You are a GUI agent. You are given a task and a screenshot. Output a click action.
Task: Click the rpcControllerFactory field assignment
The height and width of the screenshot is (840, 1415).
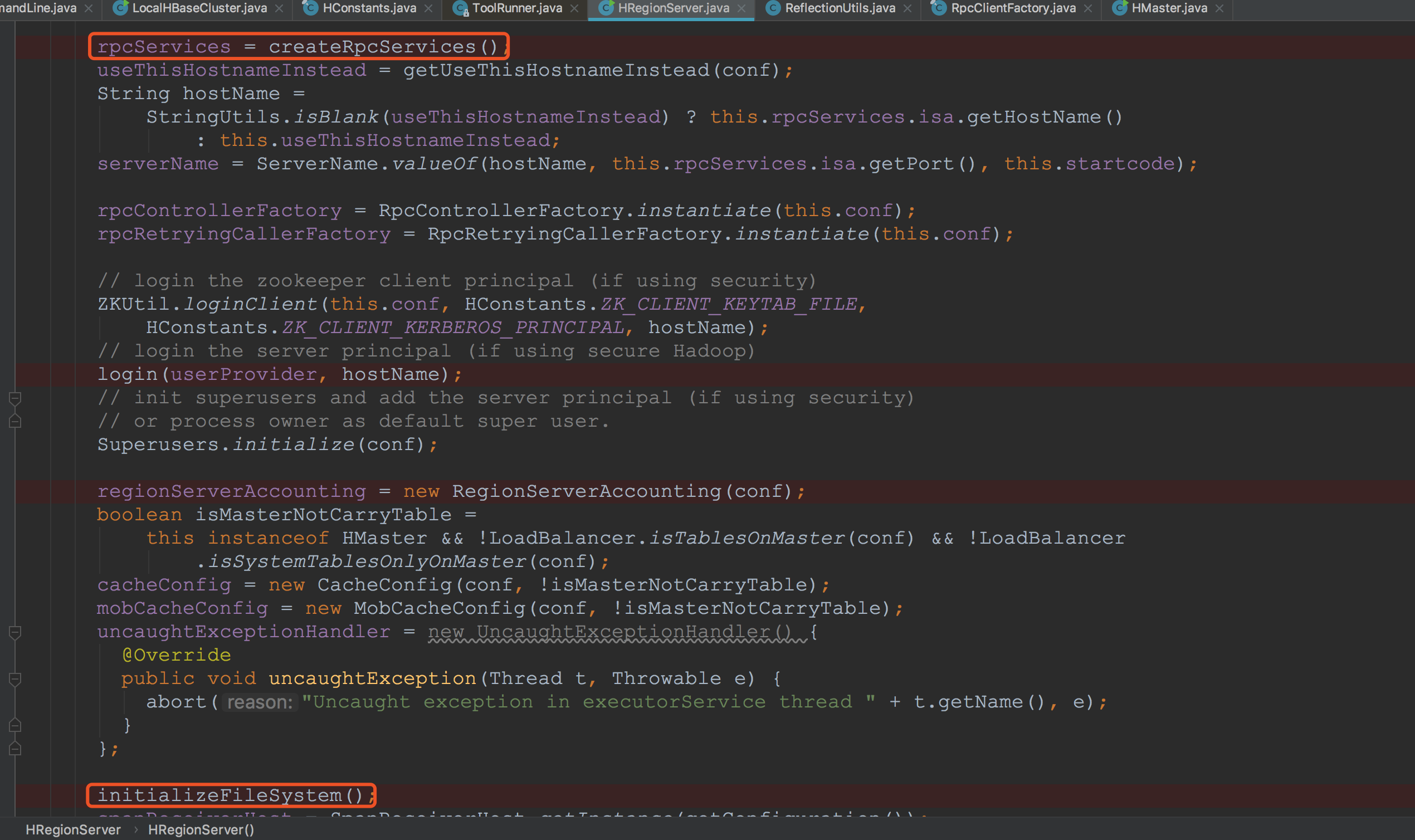219,211
